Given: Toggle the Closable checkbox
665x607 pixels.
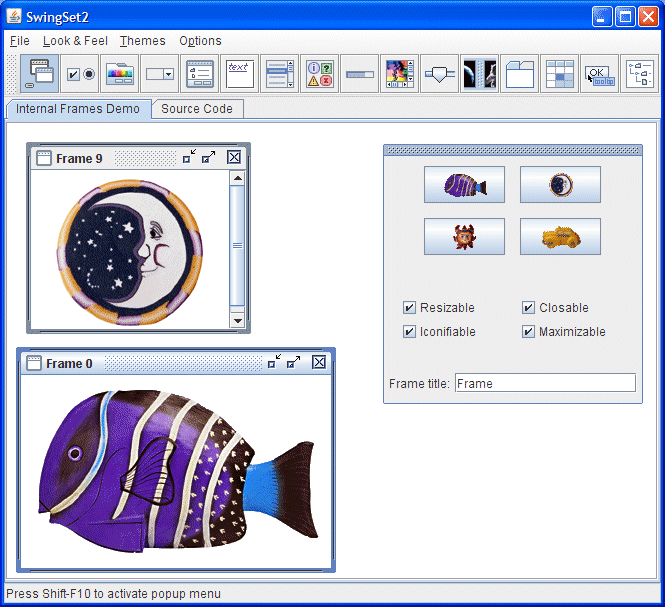Looking at the screenshot, I should point(529,308).
